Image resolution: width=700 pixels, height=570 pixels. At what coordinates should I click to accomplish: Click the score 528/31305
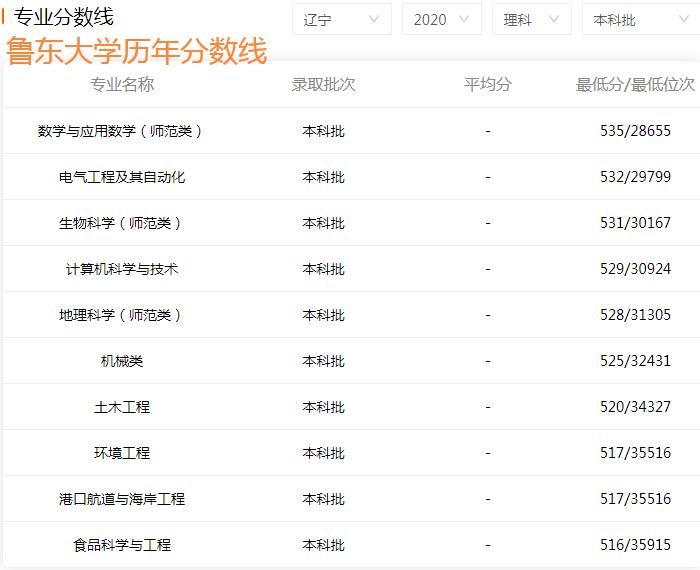click(x=635, y=315)
